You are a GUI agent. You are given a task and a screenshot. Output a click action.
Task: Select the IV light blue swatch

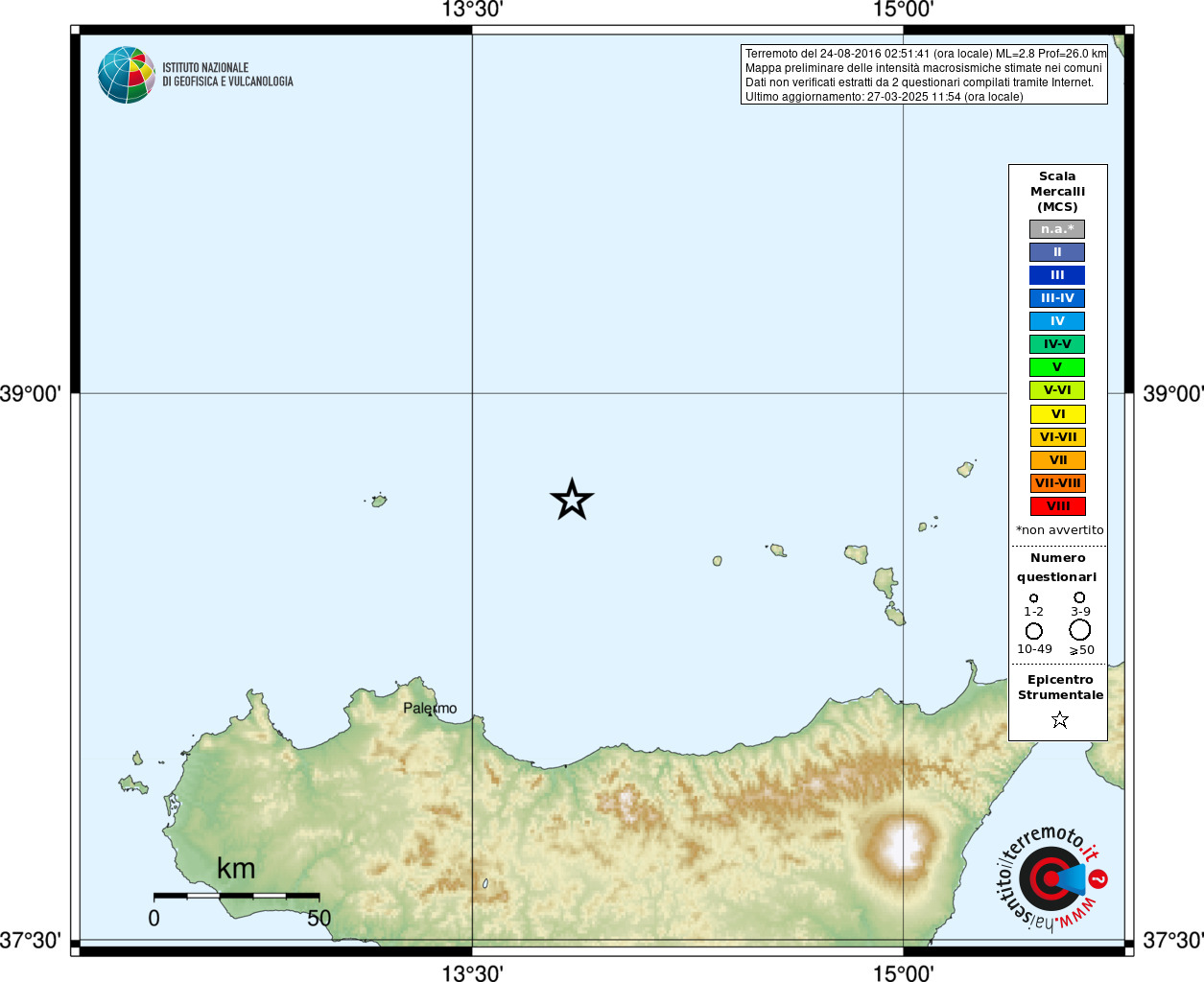pyautogui.click(x=1057, y=321)
